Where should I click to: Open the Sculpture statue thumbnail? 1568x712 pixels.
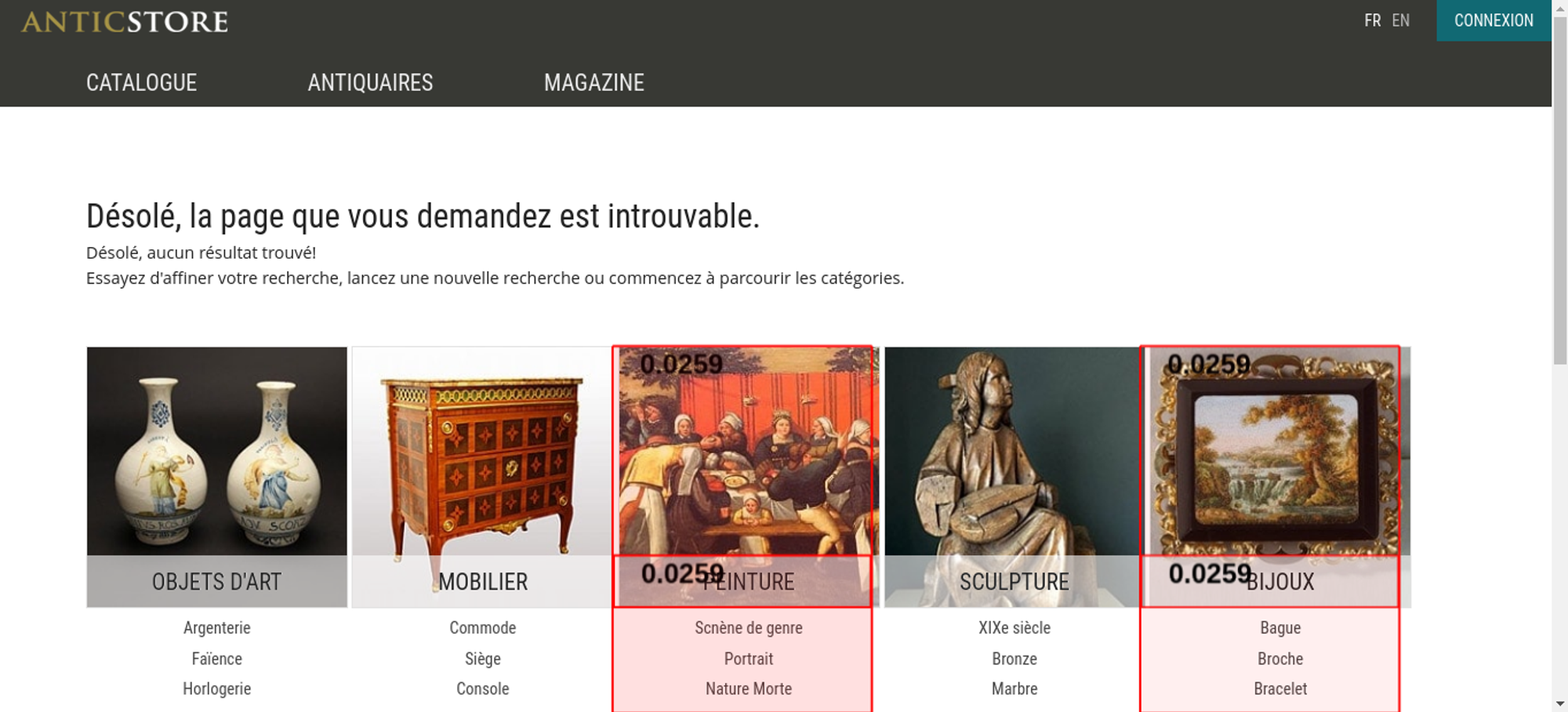1014,477
